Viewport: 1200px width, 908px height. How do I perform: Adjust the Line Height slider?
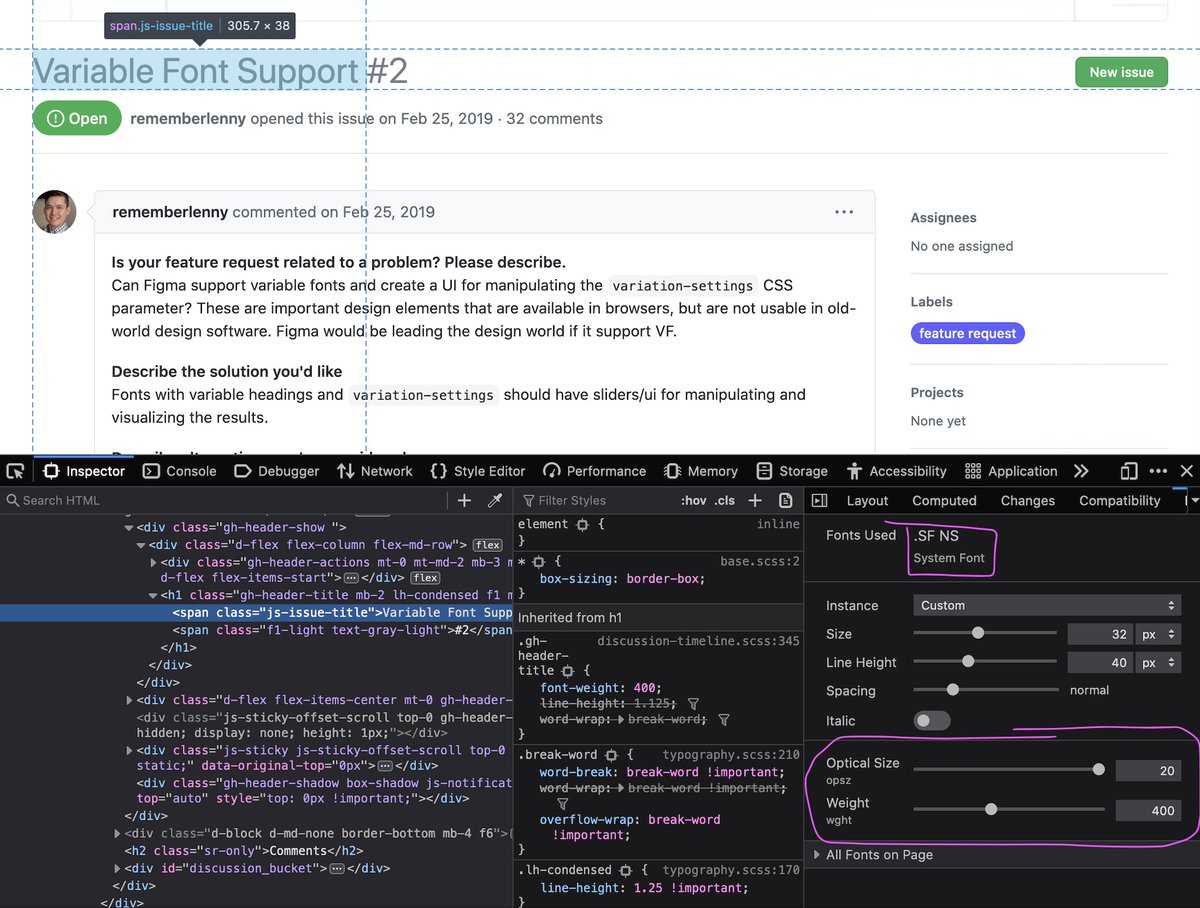click(x=985, y=661)
